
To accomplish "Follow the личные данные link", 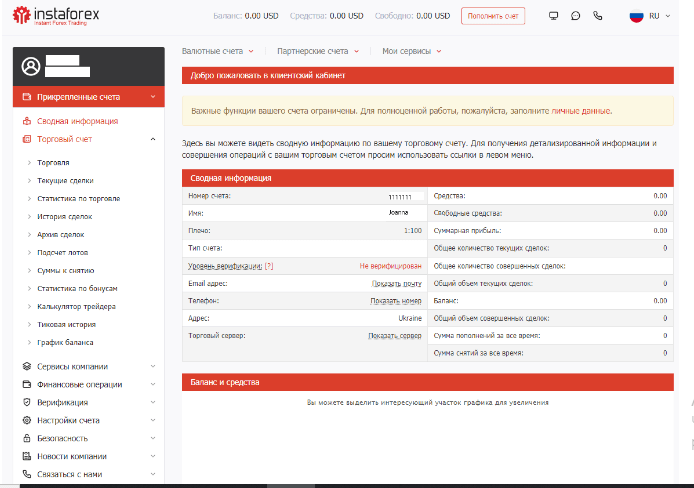I will [581, 111].
